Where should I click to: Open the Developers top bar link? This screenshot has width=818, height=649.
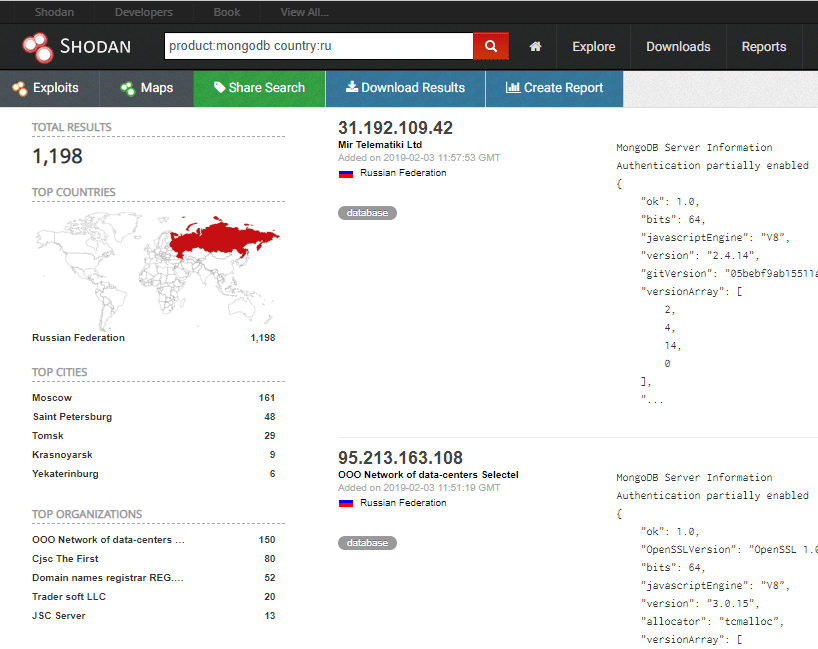click(x=144, y=12)
